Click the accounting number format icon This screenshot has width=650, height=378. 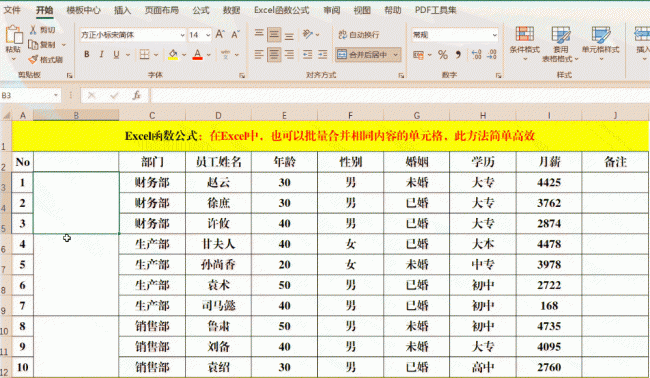click(419, 55)
